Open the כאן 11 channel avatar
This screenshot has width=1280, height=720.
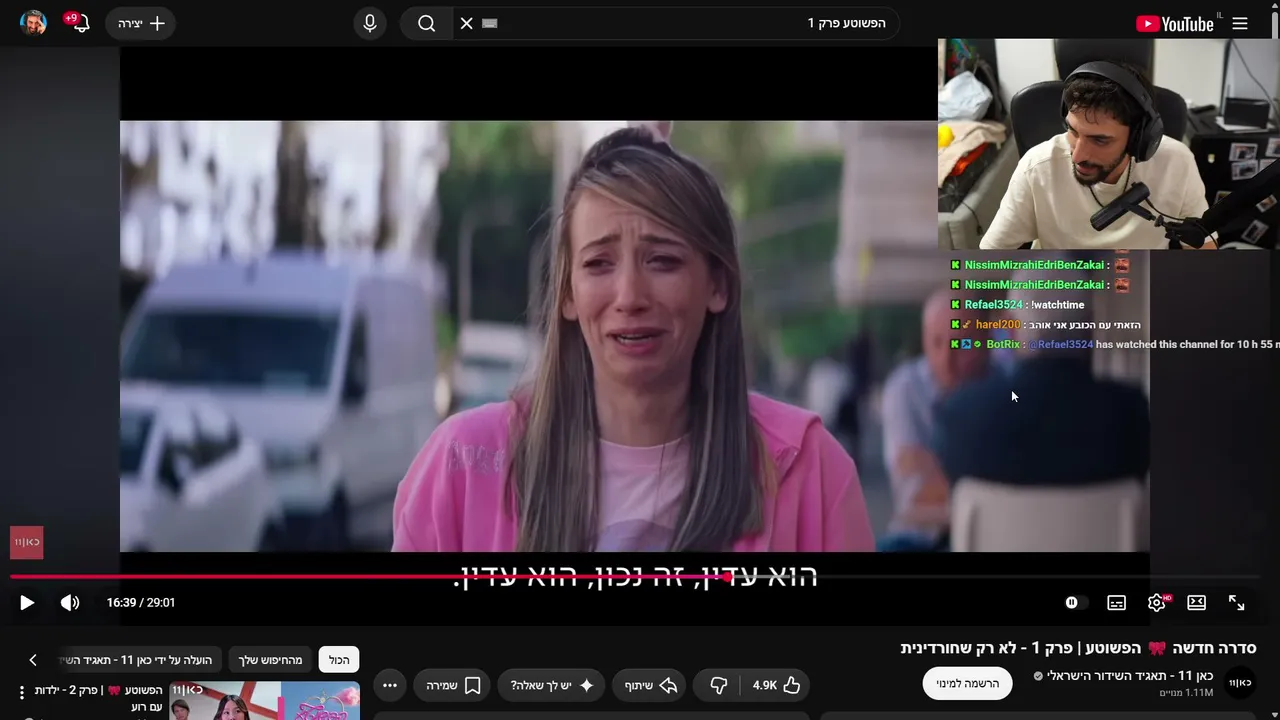(1240, 683)
